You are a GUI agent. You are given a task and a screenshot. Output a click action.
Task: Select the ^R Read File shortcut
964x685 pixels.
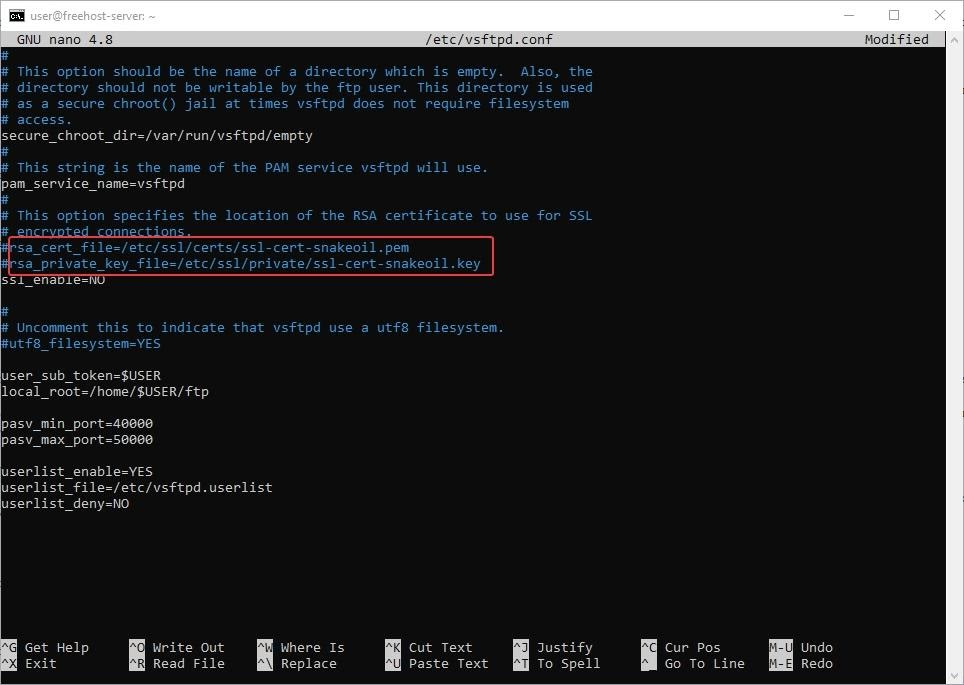177,663
